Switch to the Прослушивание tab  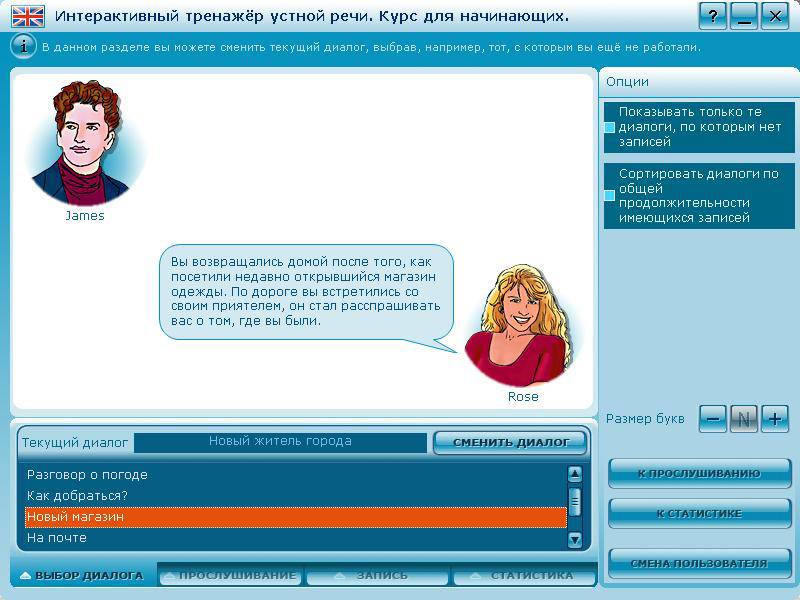pyautogui.click(x=231, y=576)
